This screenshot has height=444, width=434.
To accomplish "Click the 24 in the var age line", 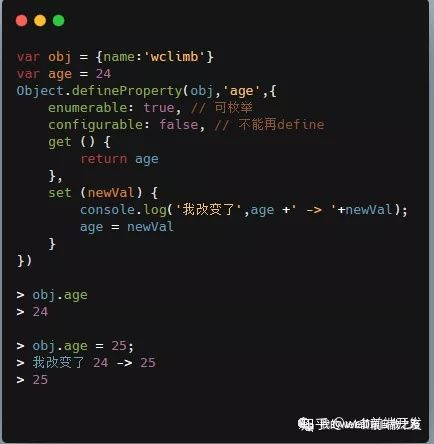I will [x=103, y=74].
